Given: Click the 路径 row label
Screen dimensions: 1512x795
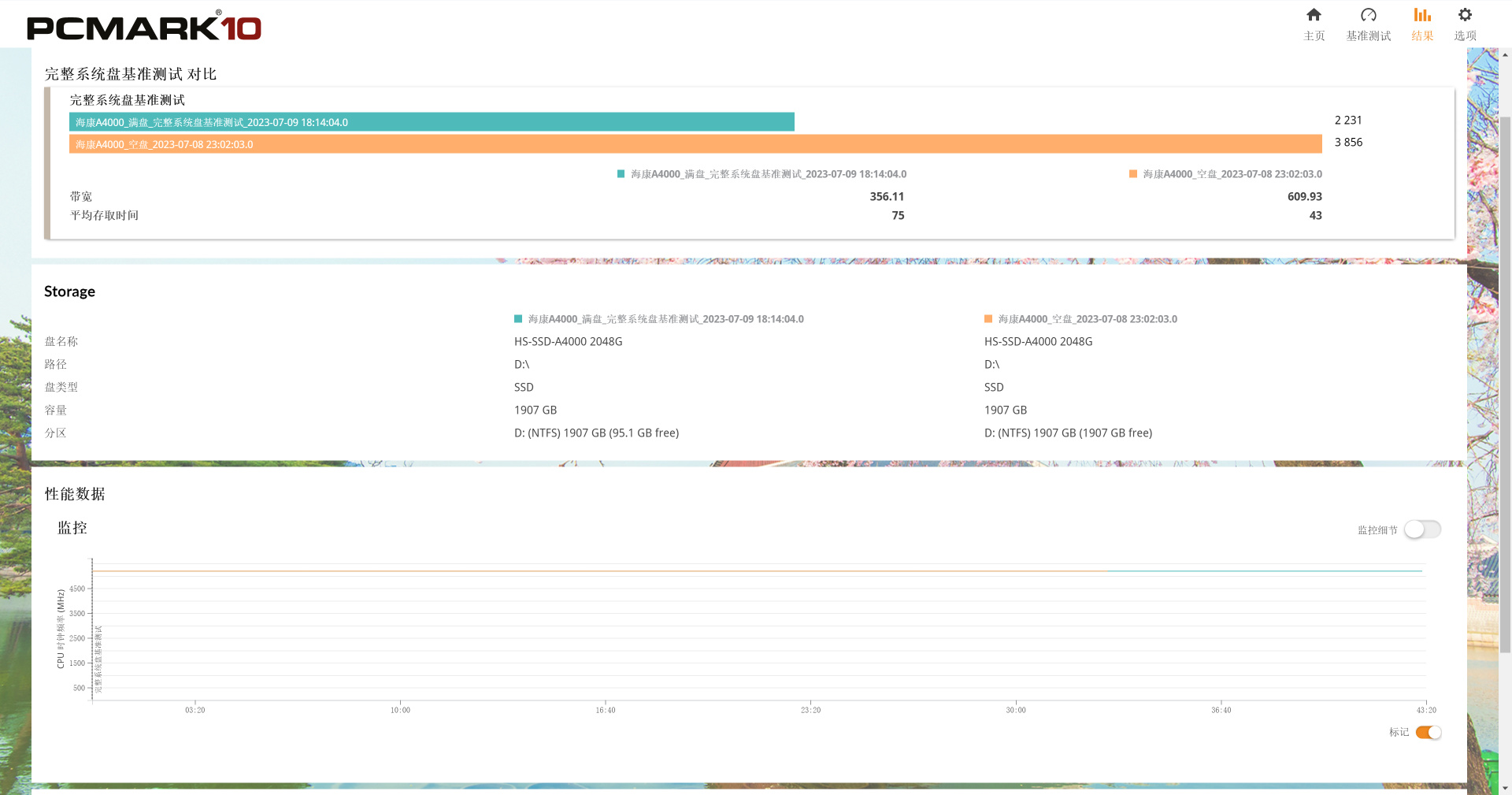Looking at the screenshot, I should 56,365.
